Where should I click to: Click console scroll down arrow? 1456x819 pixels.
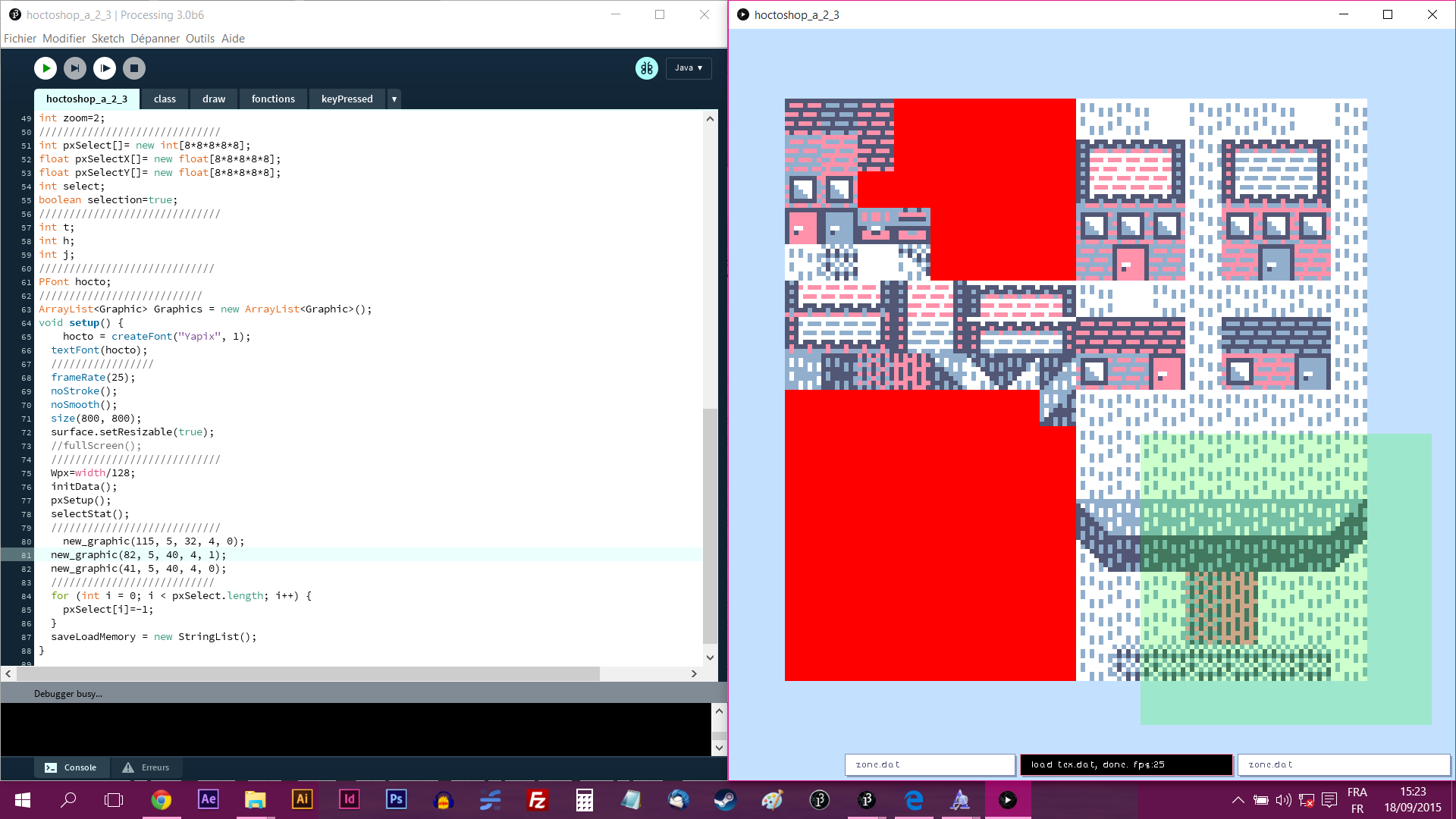click(719, 748)
